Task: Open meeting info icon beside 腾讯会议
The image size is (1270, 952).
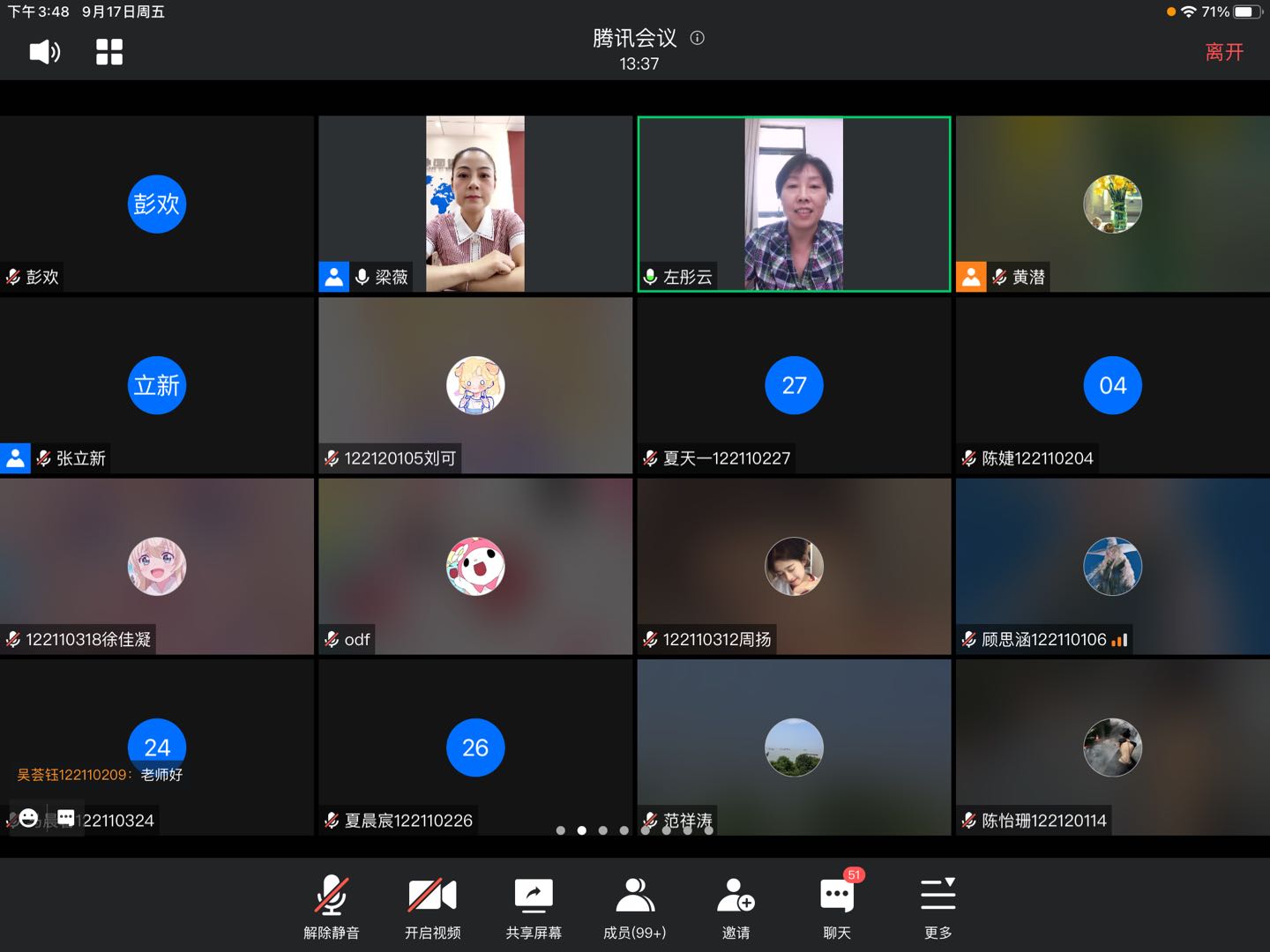Action: (x=698, y=38)
